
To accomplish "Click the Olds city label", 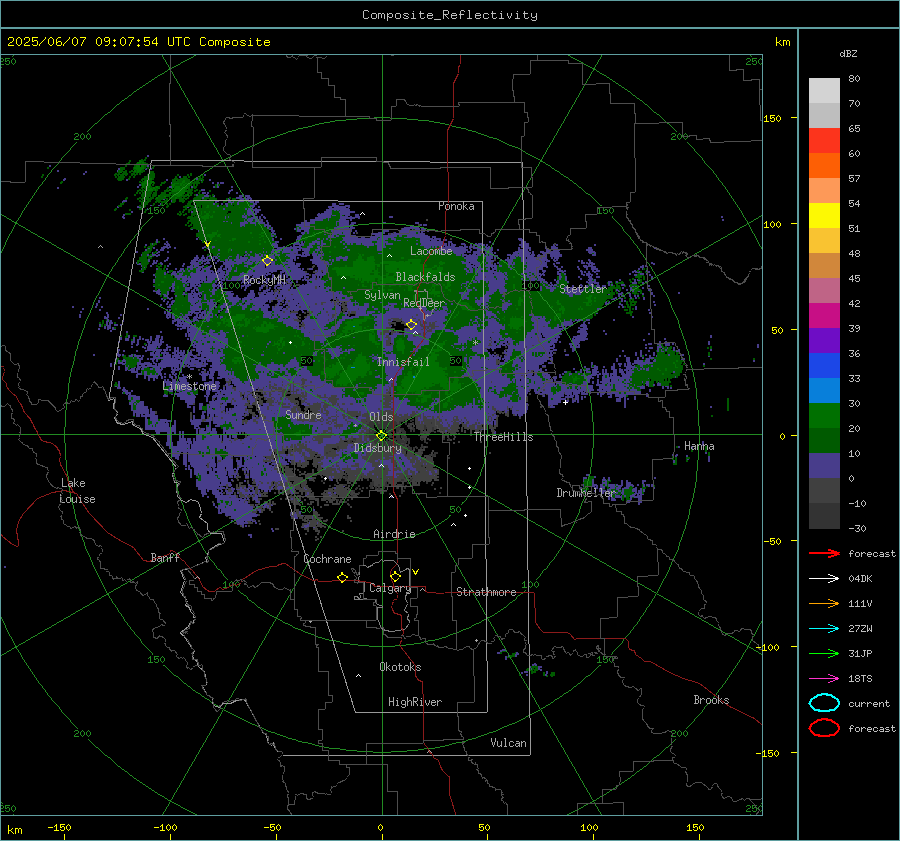I will pos(381,417).
